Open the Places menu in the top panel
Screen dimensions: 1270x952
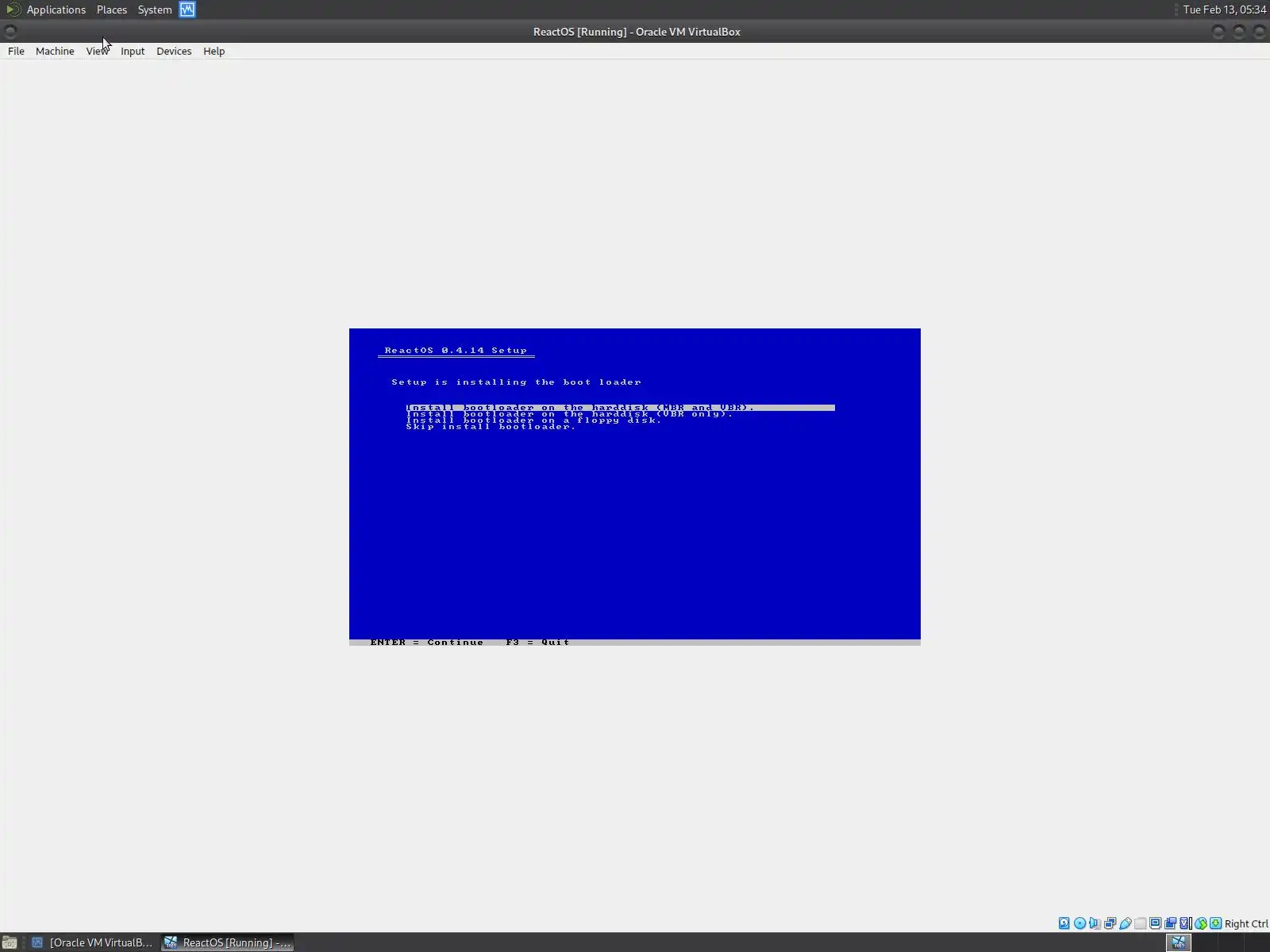(112, 10)
